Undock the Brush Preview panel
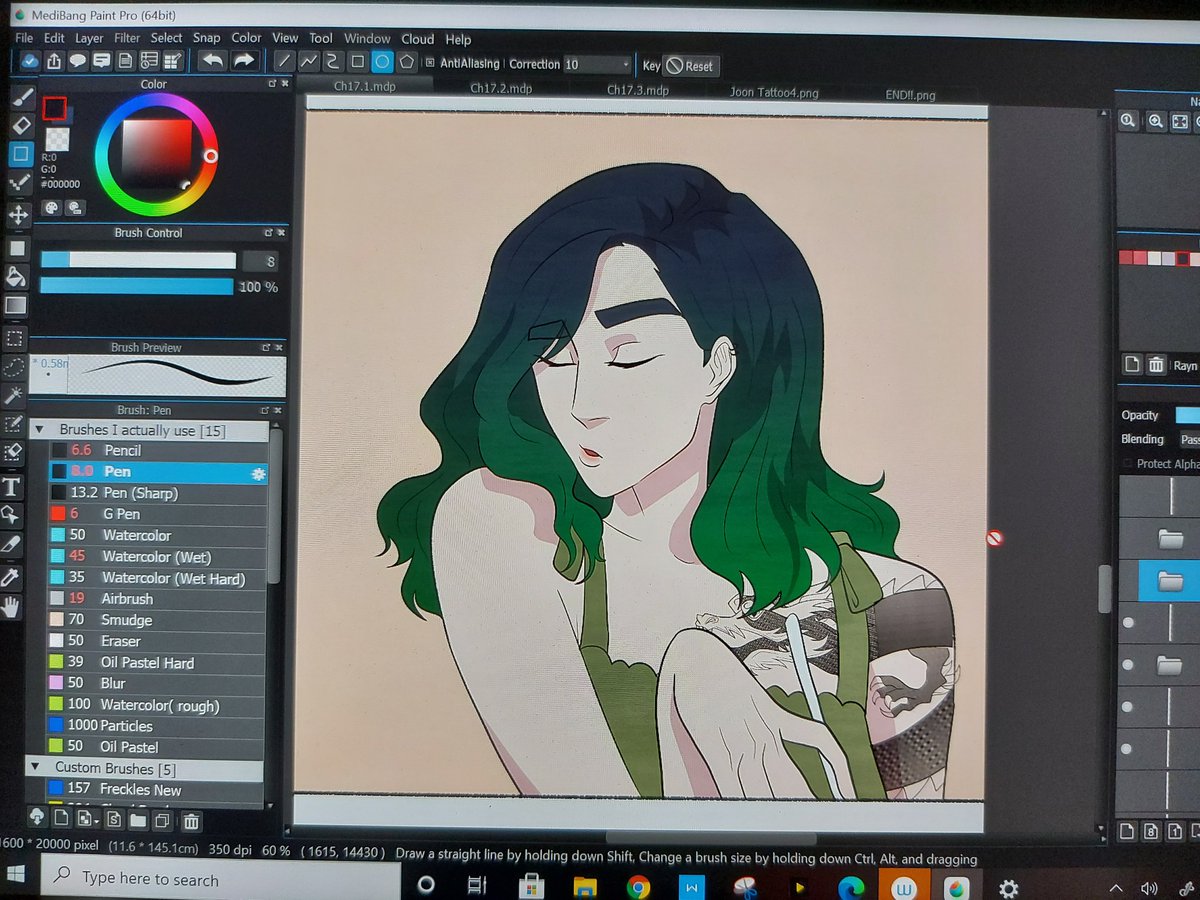The image size is (1200, 900). coord(266,347)
